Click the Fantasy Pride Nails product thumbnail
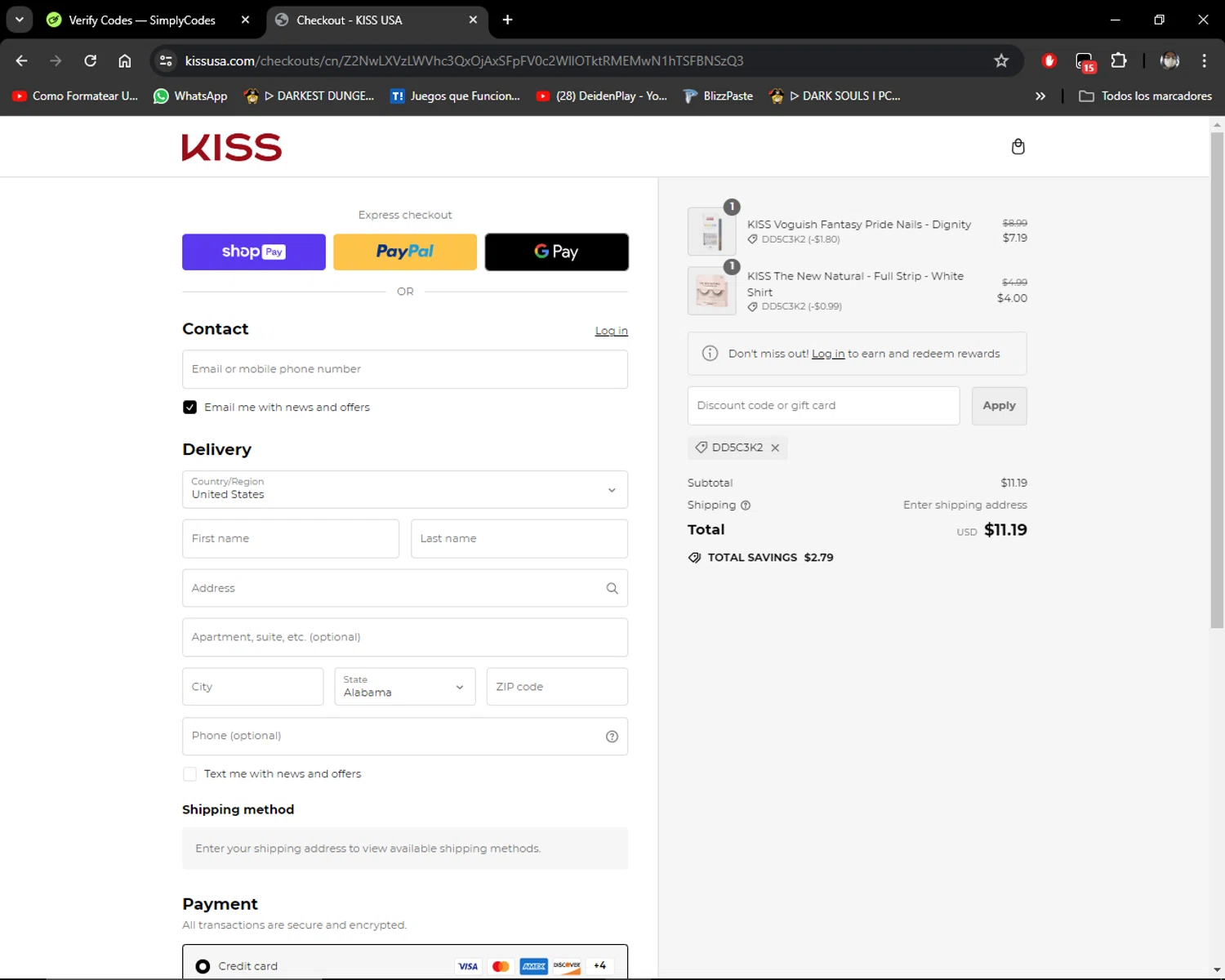1225x980 pixels. pos(711,231)
